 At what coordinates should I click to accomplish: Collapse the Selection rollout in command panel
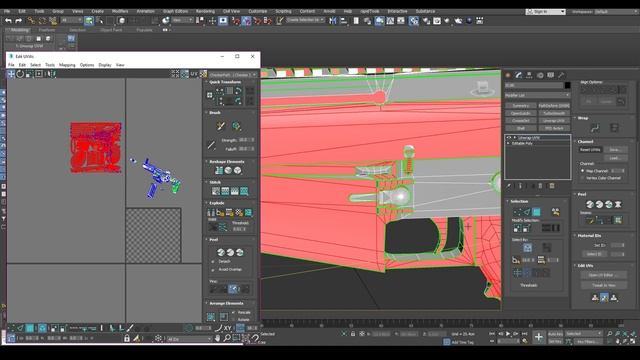[x=519, y=201]
